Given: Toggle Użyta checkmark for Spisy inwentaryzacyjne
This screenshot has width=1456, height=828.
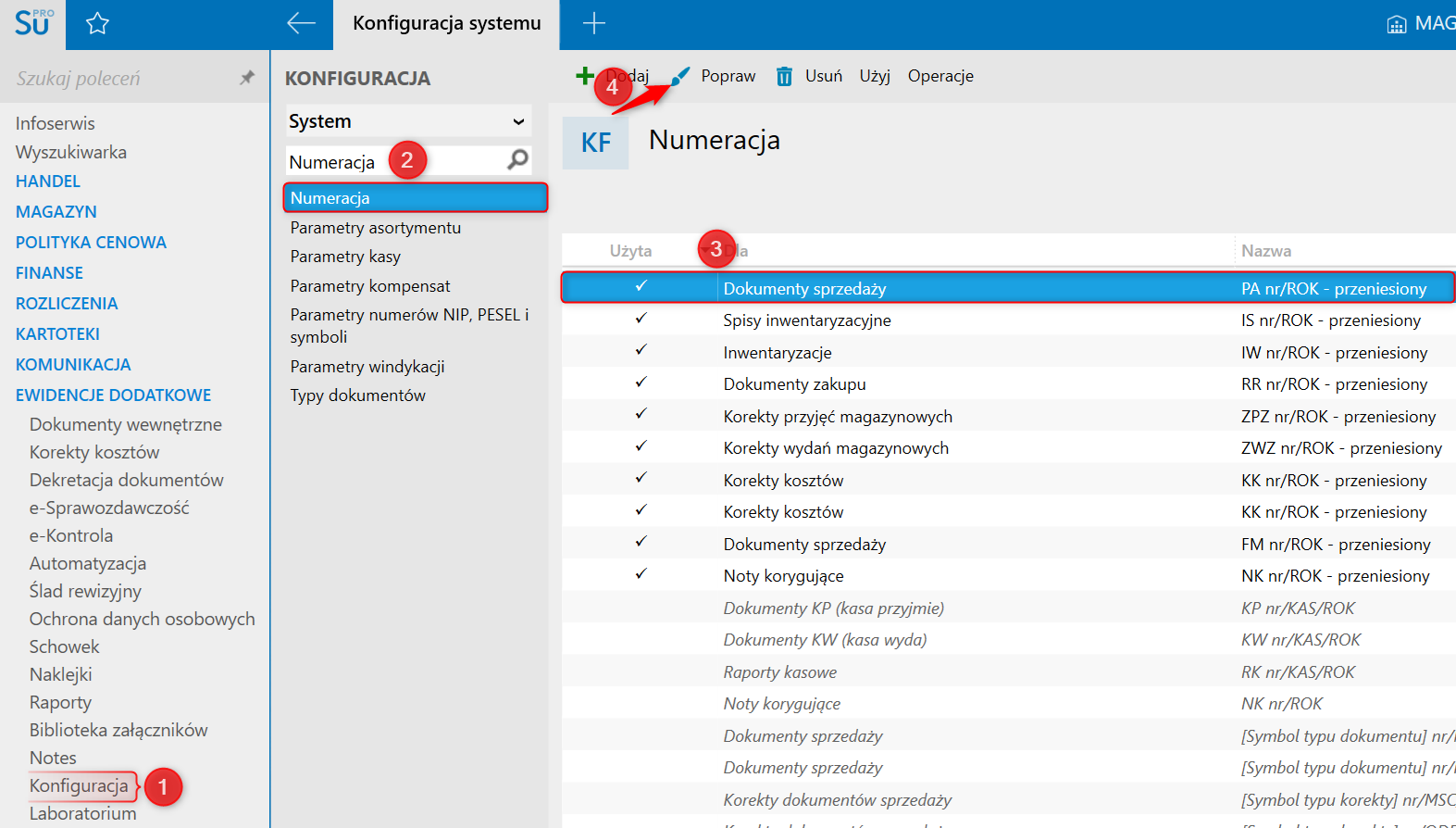Looking at the screenshot, I should pyautogui.click(x=641, y=319).
